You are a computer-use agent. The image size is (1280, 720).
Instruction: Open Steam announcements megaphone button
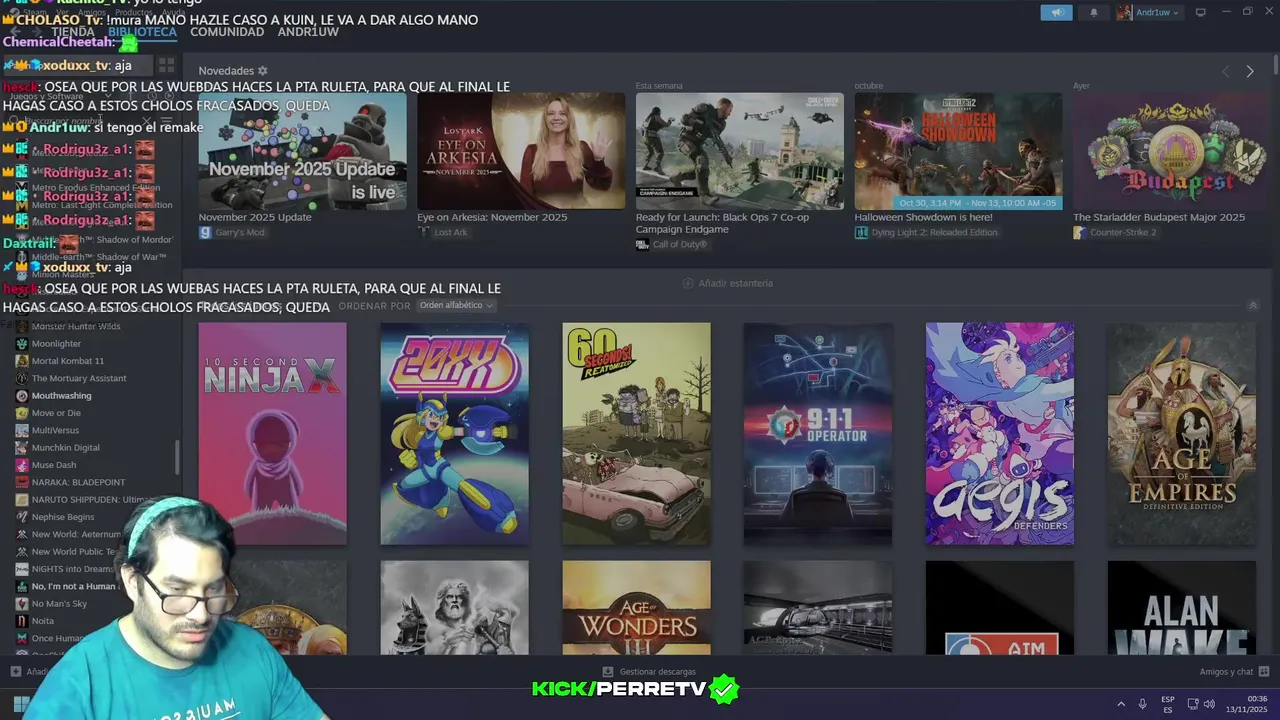pos(1056,12)
